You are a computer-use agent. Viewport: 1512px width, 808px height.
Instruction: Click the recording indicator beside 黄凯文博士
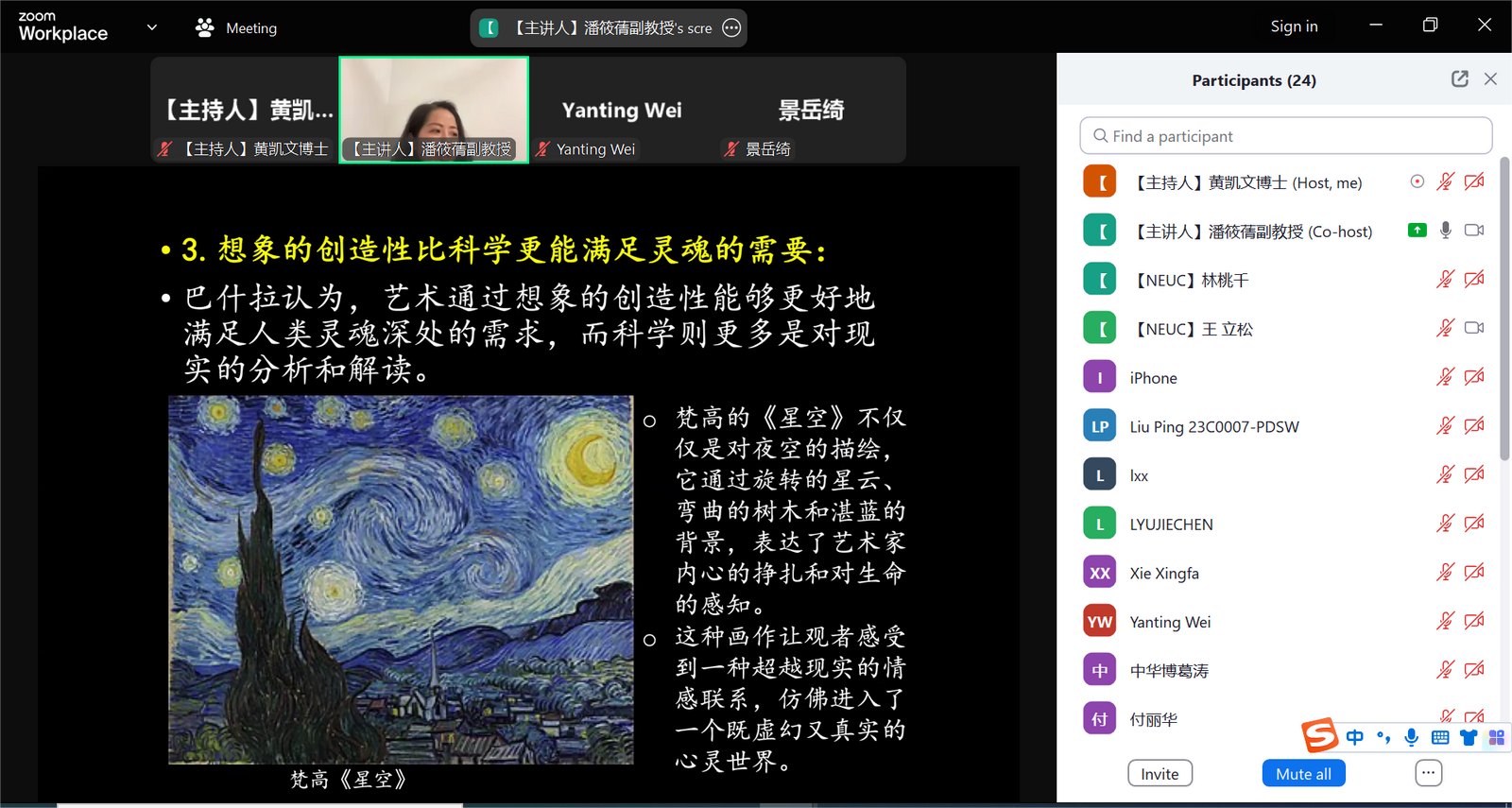[1417, 181]
